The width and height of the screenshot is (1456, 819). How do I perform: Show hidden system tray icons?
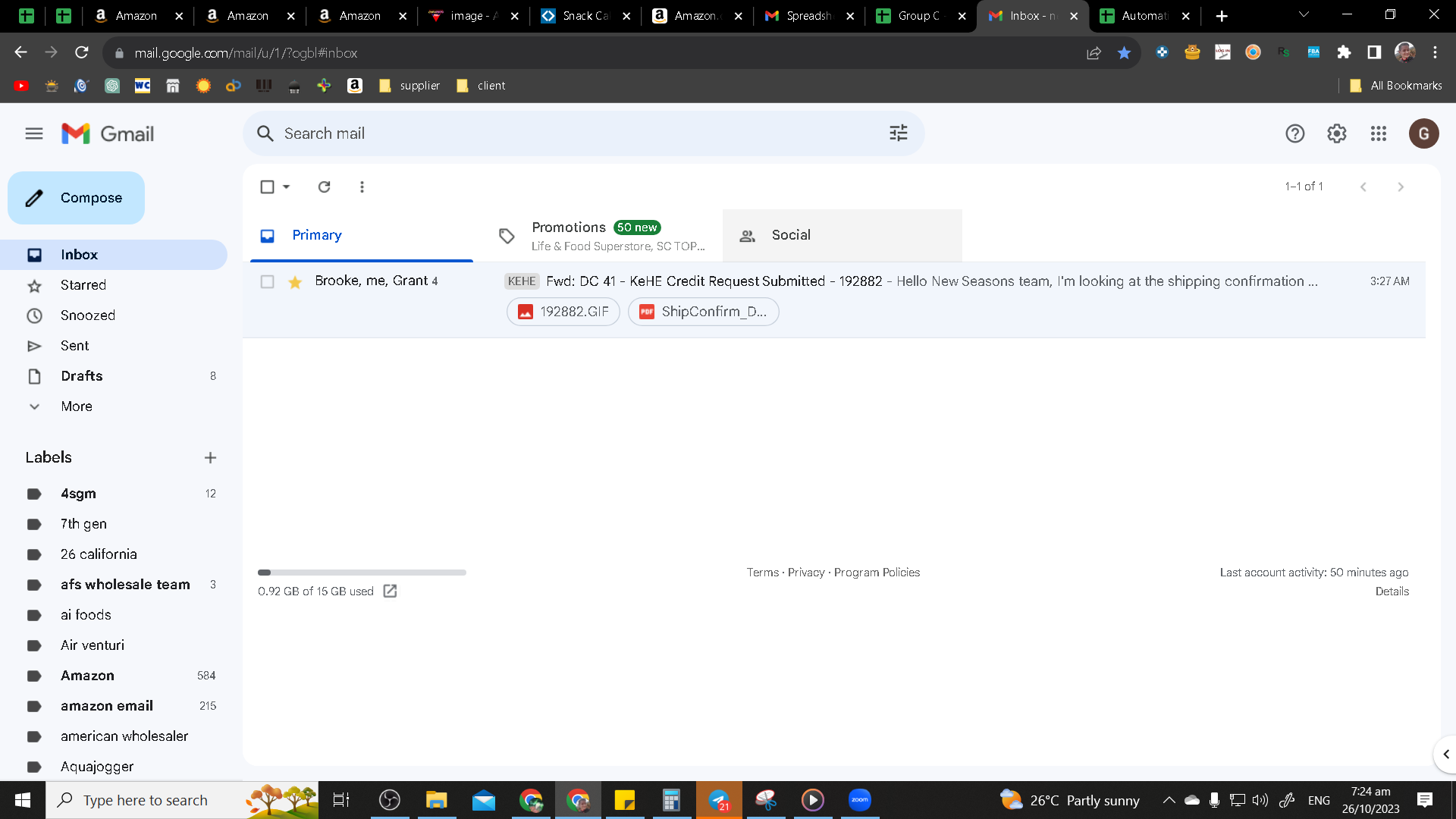coord(1169,800)
